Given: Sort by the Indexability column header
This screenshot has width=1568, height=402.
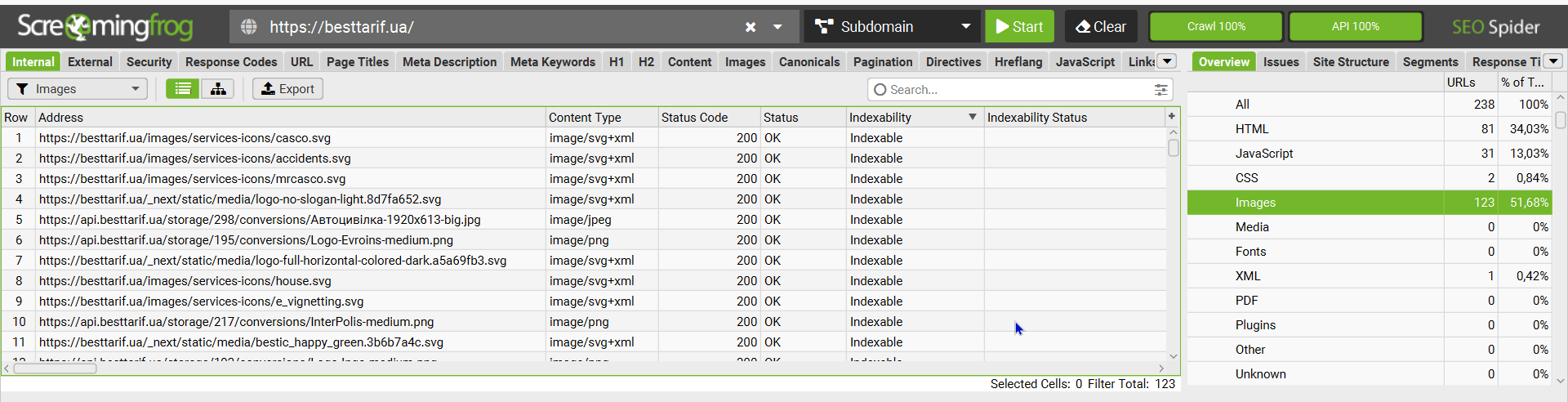Looking at the screenshot, I should point(906,118).
